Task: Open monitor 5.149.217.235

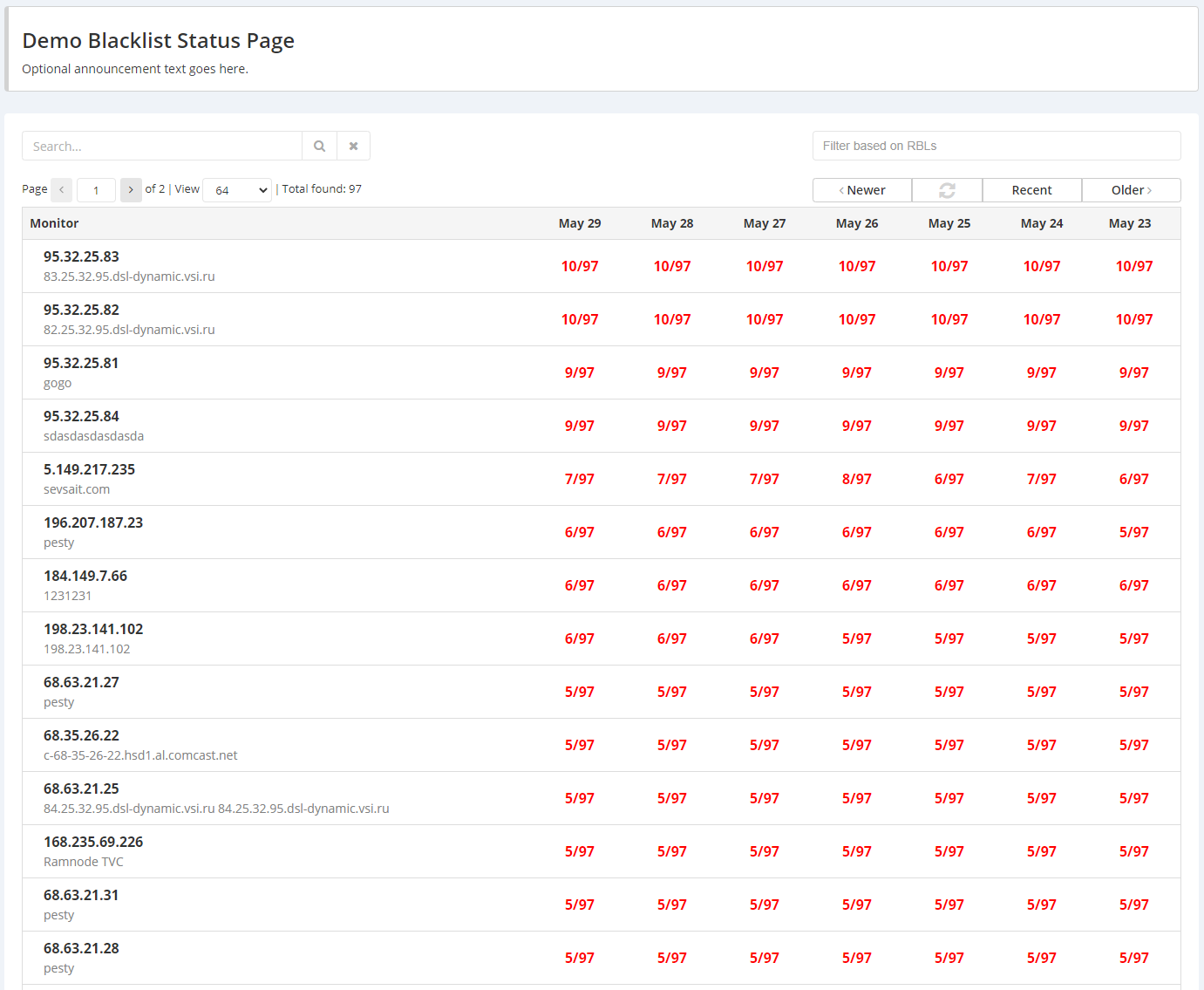Action: point(89,469)
